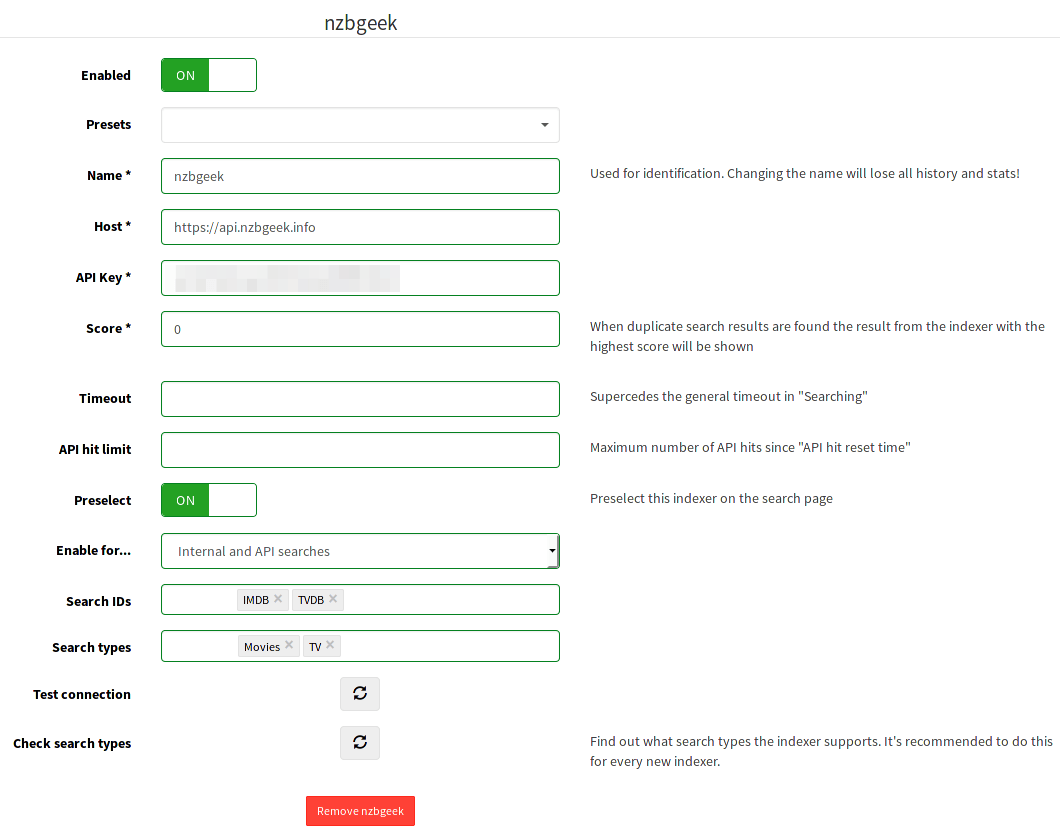
Task: Click the Test connection label
Action: (x=82, y=694)
